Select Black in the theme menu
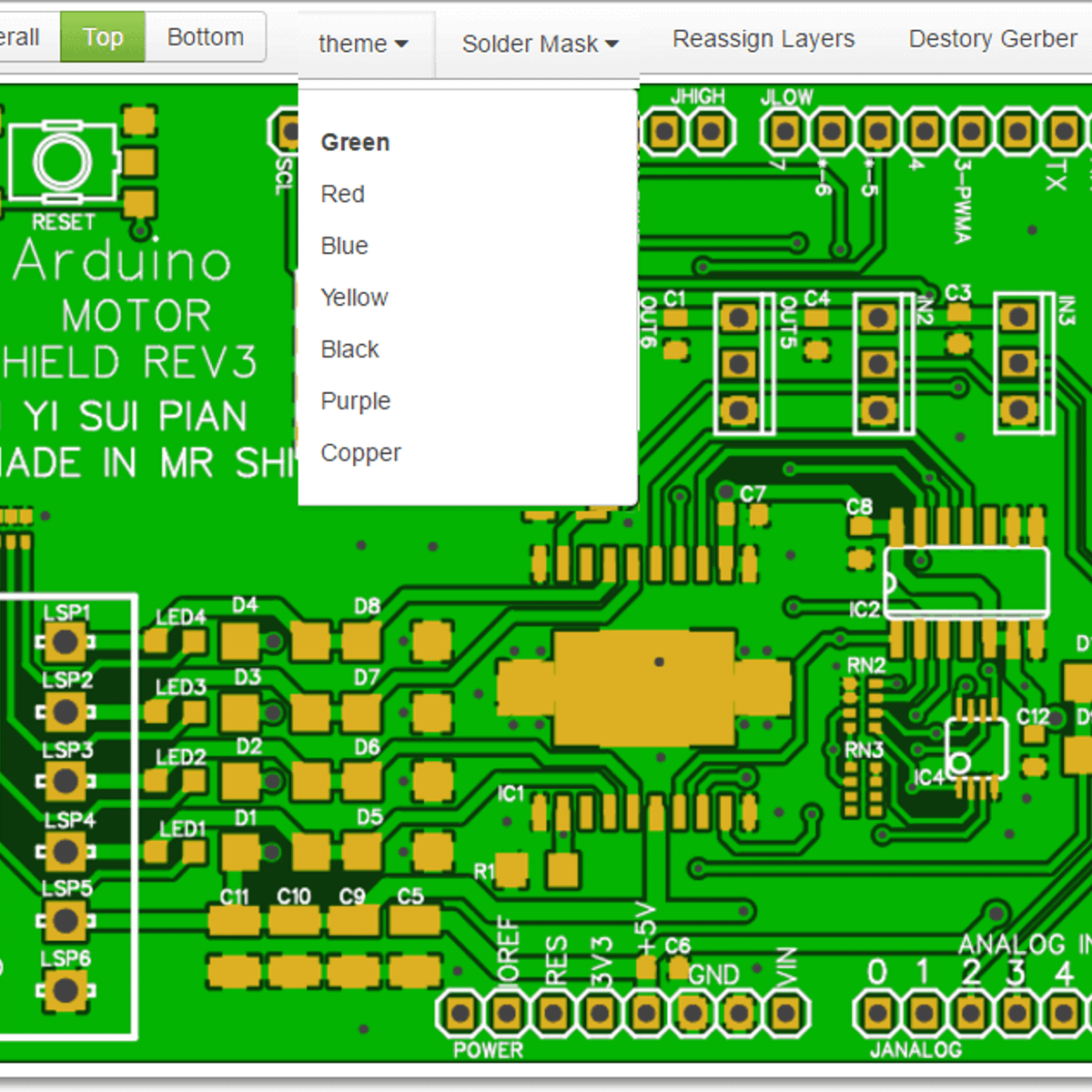Viewport: 1092px width, 1092px height. pyautogui.click(x=349, y=350)
